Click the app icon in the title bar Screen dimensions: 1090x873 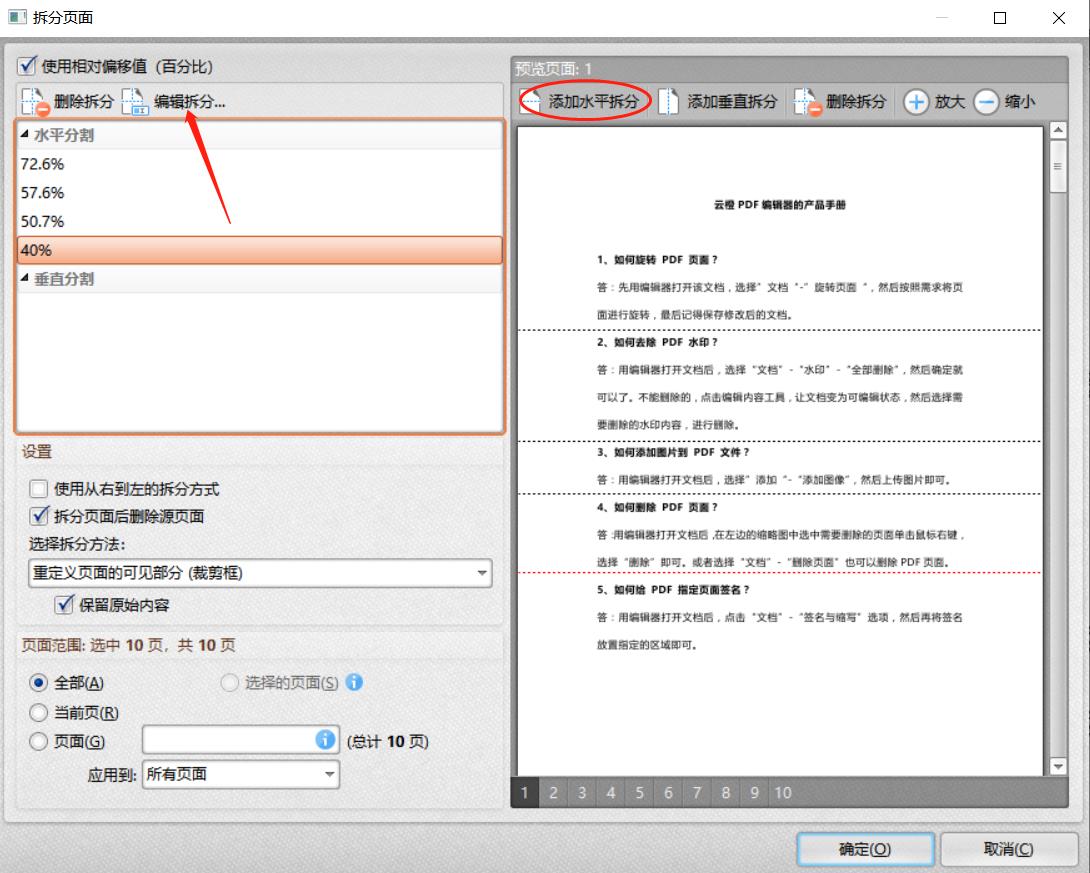pyautogui.click(x=17, y=17)
